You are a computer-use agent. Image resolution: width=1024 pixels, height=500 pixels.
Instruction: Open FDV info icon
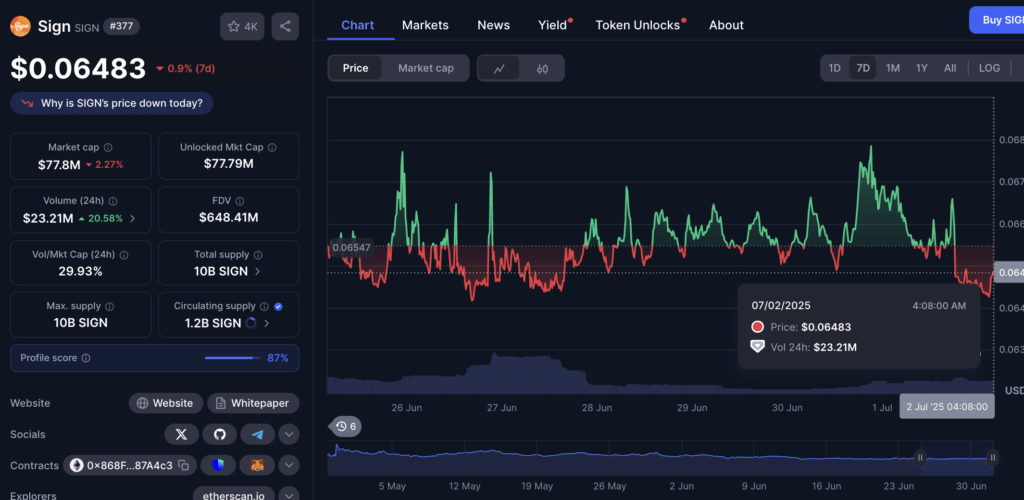tap(240, 201)
